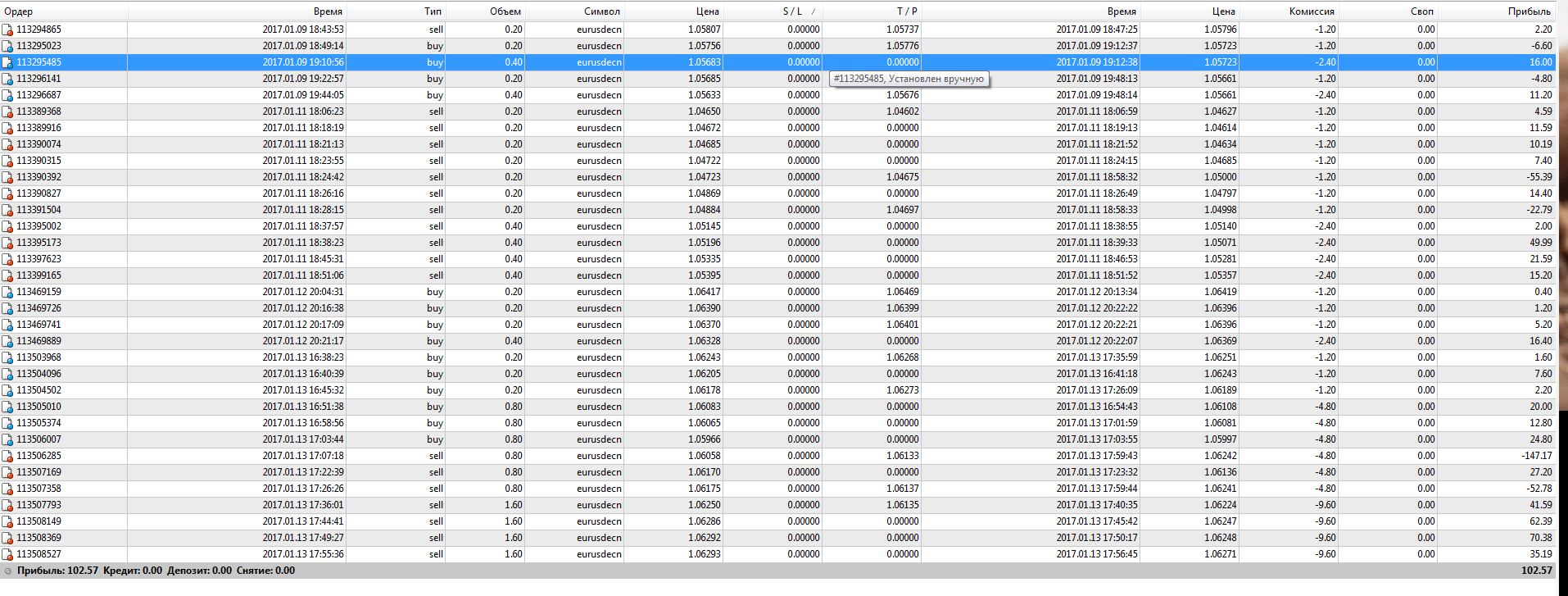The width and height of the screenshot is (1568, 596).
Task: Click the total profit 102.57 at bottom right
Action: point(1537,571)
